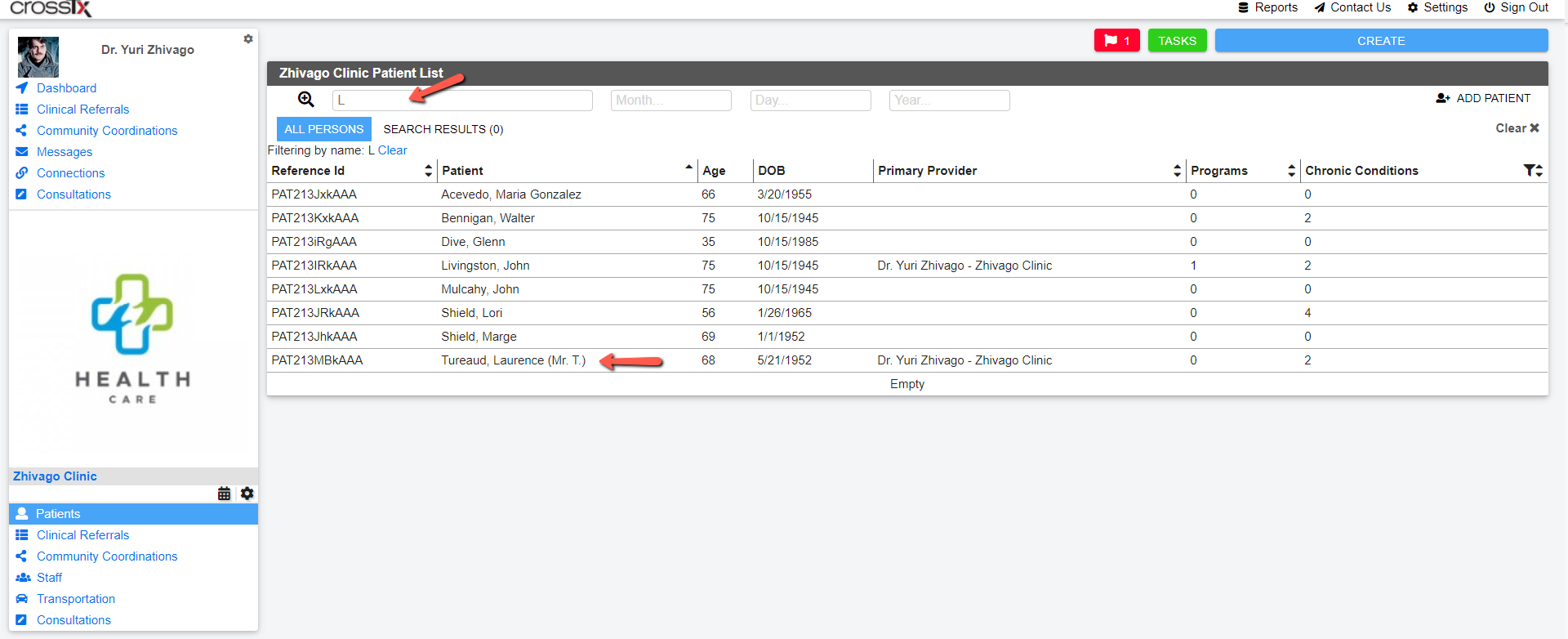1568x639 pixels.
Task: Click Messages envelope icon
Action: (x=22, y=151)
